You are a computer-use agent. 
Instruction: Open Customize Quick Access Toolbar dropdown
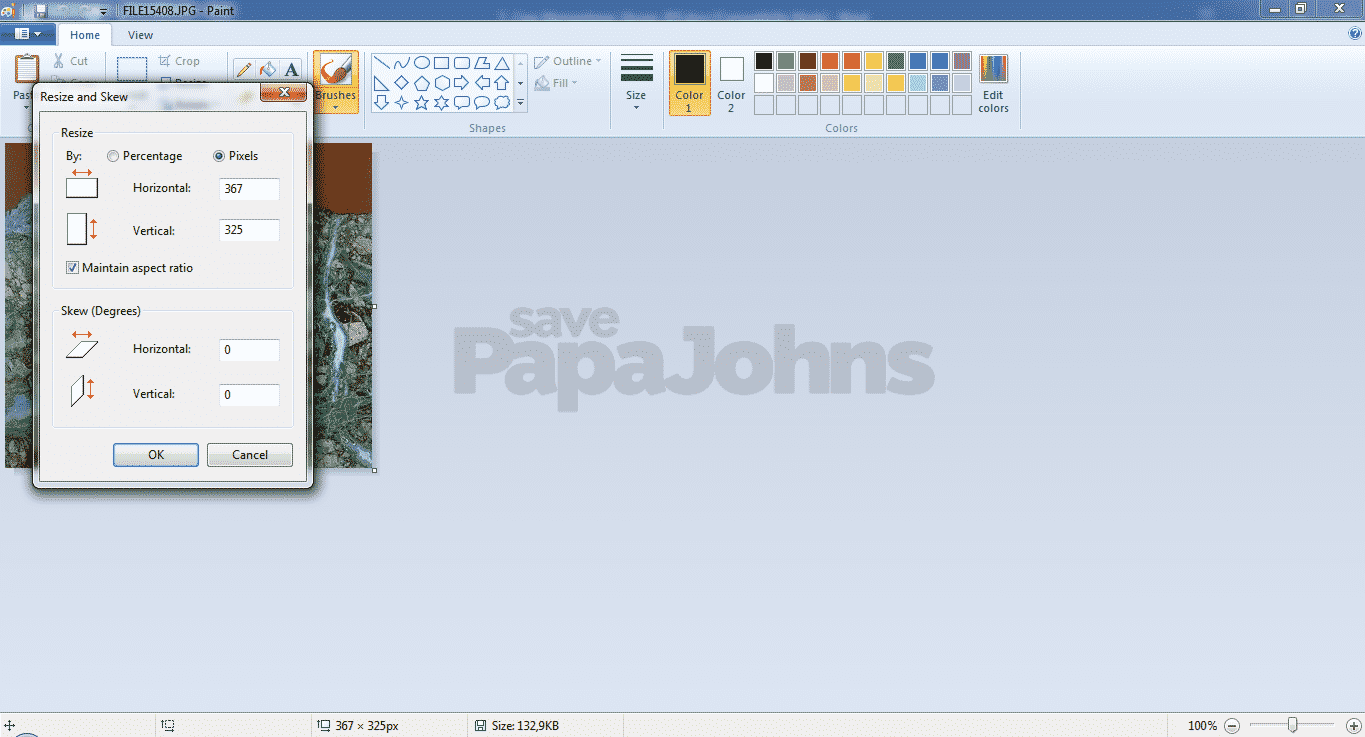103,11
